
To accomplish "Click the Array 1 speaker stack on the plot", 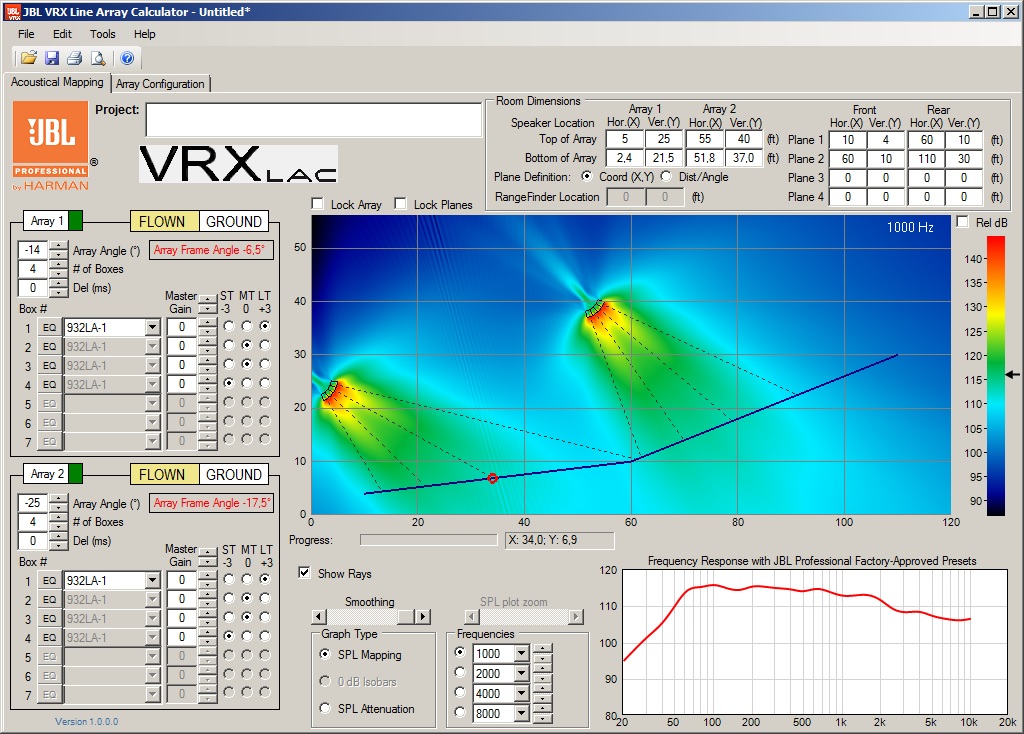I will point(330,391).
